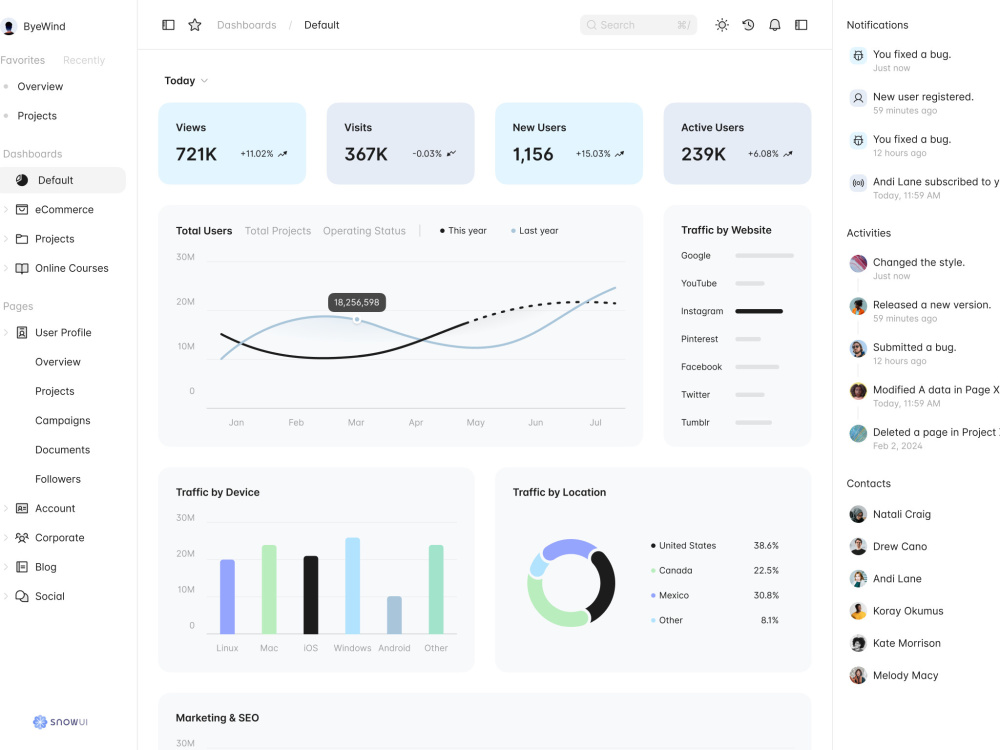
Task: Click the broadcast icon beside Andi Lane subscribed
Action: pyautogui.click(x=858, y=183)
